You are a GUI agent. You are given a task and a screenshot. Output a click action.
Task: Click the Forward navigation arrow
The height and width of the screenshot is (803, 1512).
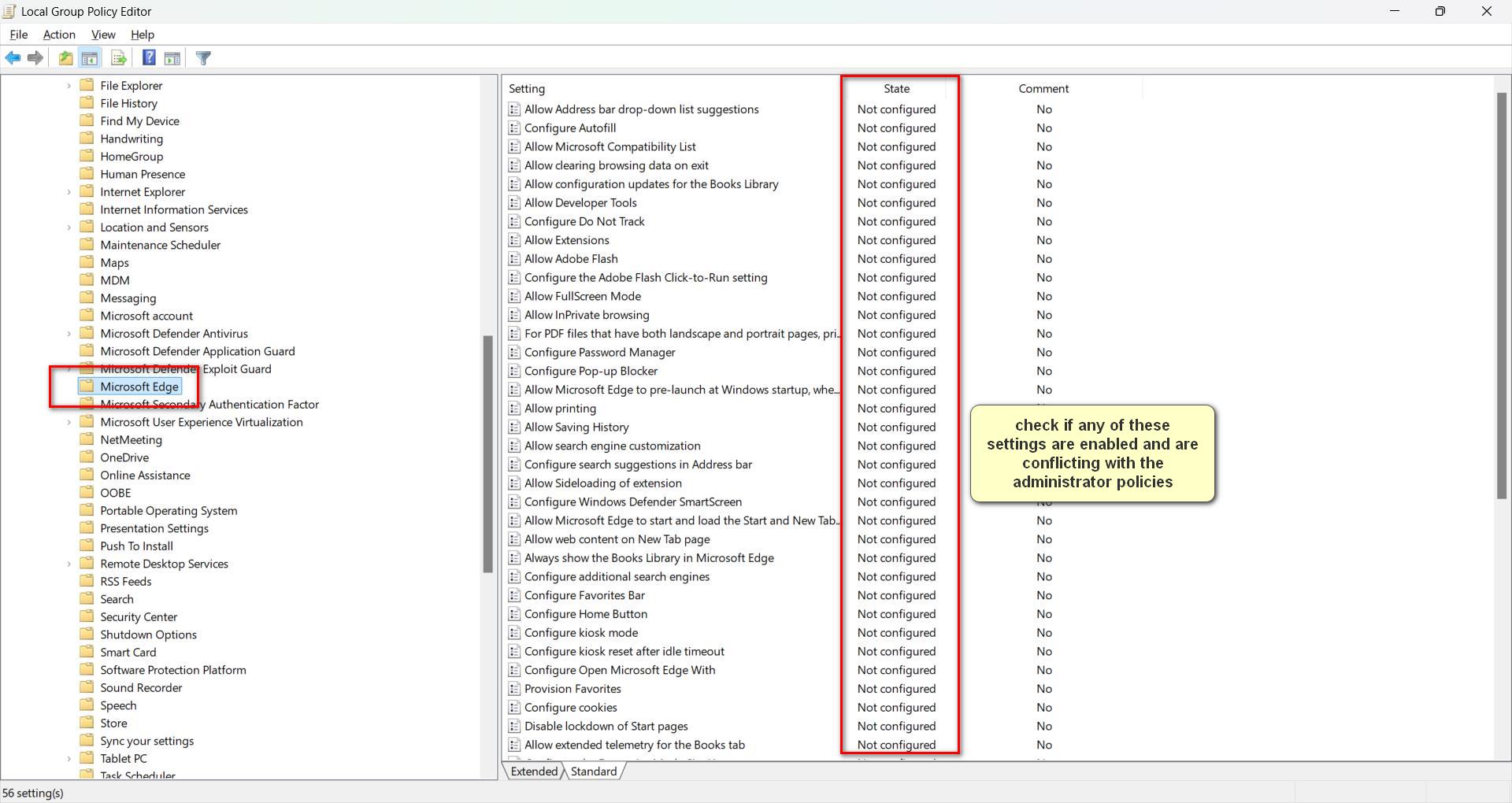(35, 57)
